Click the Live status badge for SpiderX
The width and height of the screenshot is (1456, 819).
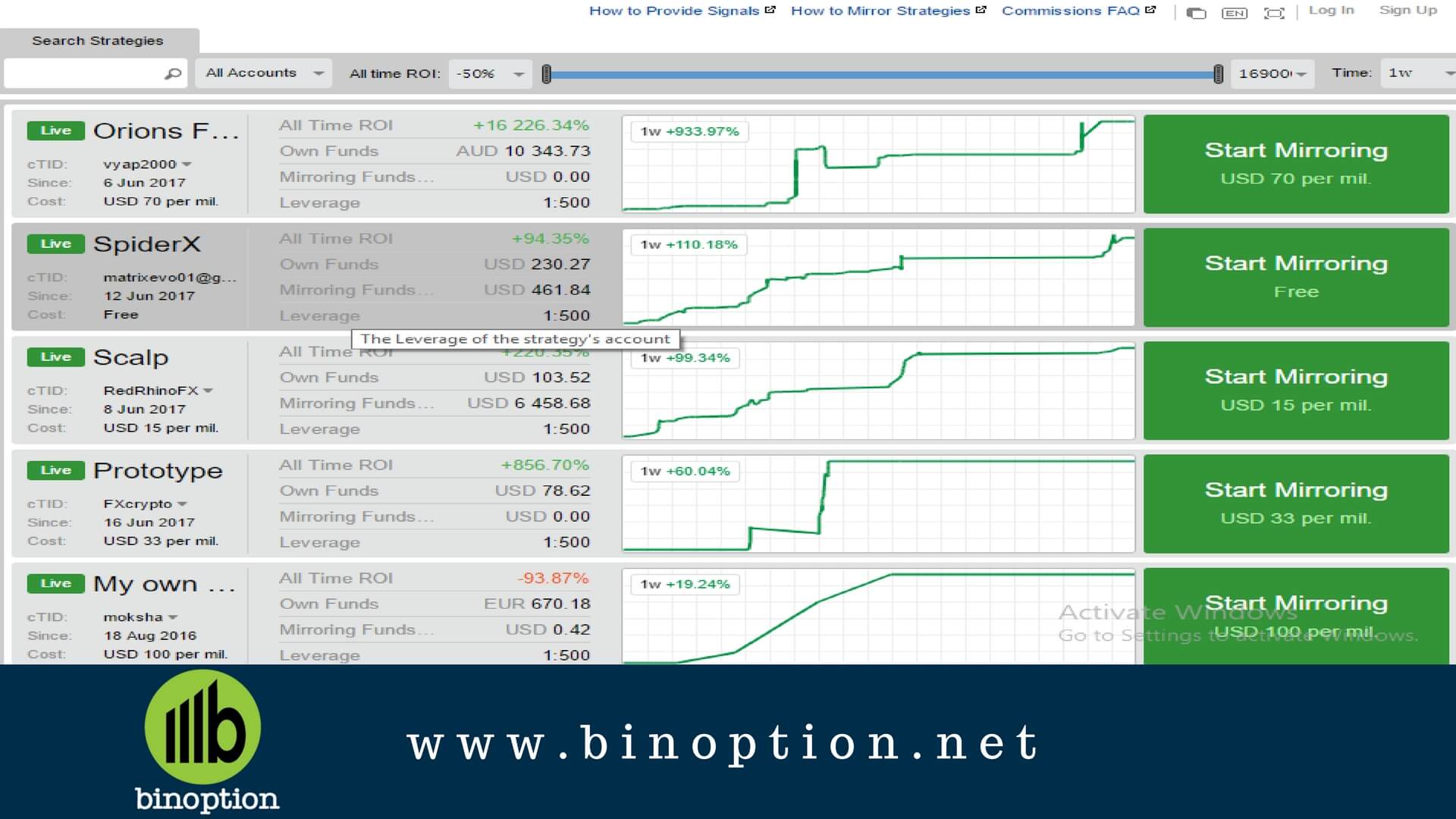(x=56, y=243)
